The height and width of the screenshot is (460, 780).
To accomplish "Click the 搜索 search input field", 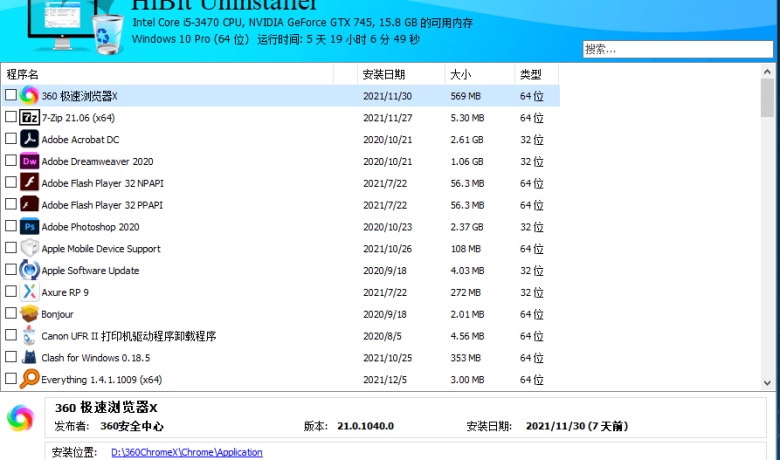I will coord(678,49).
